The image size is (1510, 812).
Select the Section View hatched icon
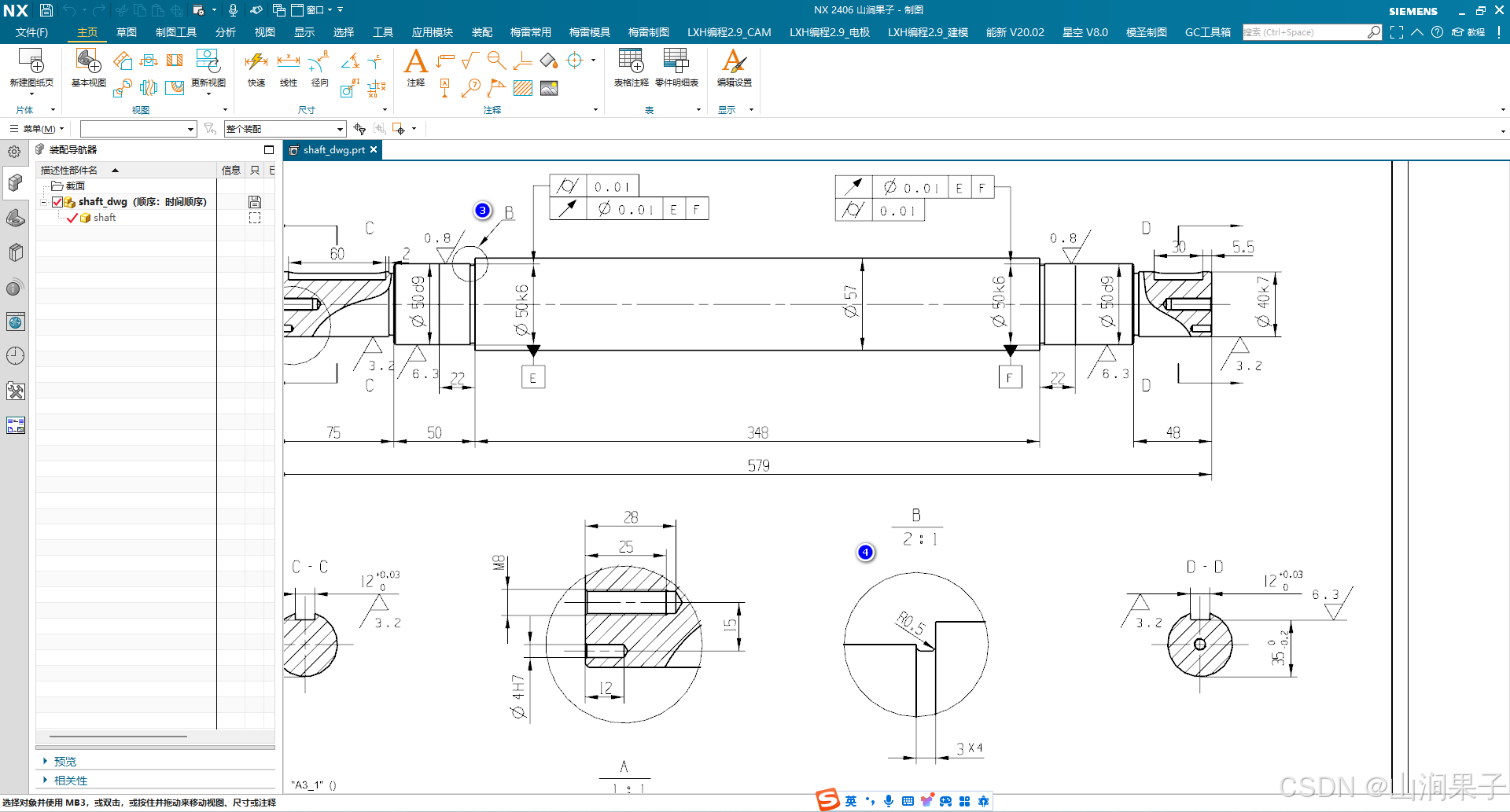(175, 61)
